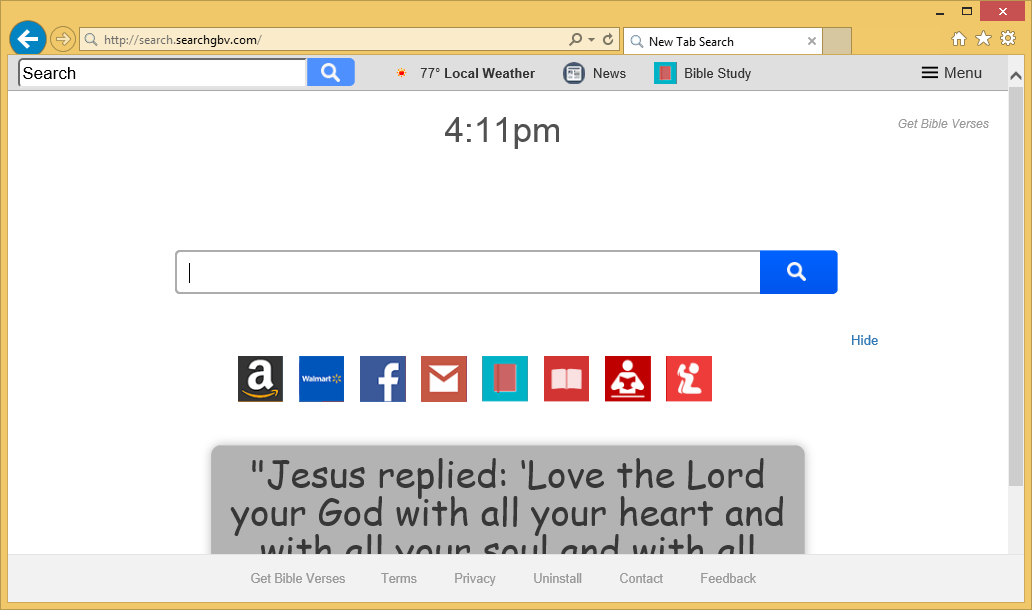1032x610 pixels.
Task: Open the kneeling prayer figure tile
Action: coord(689,379)
